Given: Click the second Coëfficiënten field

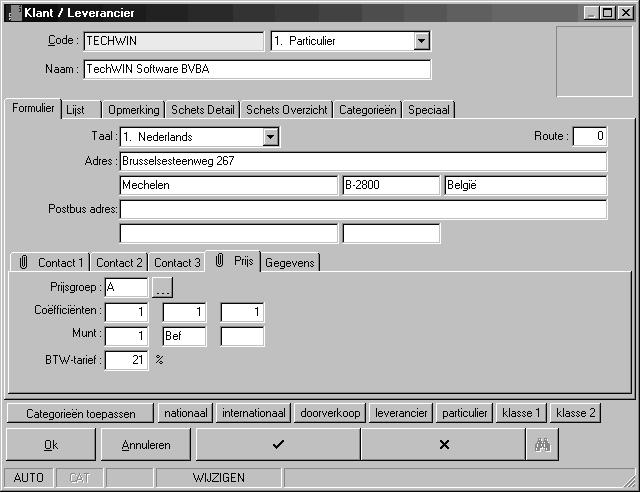Looking at the screenshot, I should point(184,312).
